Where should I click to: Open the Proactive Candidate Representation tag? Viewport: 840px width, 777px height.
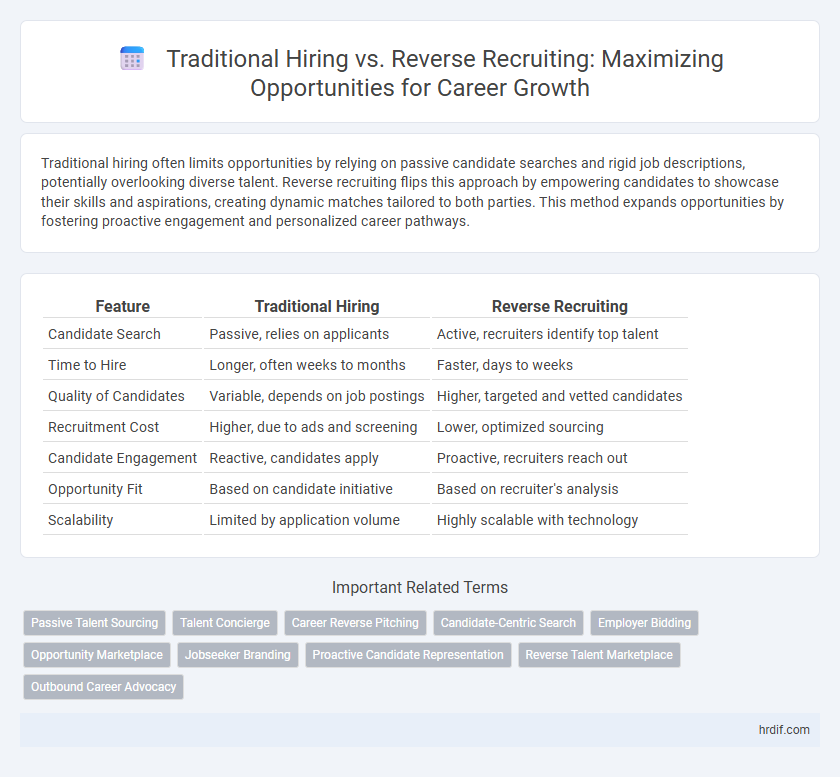408,655
